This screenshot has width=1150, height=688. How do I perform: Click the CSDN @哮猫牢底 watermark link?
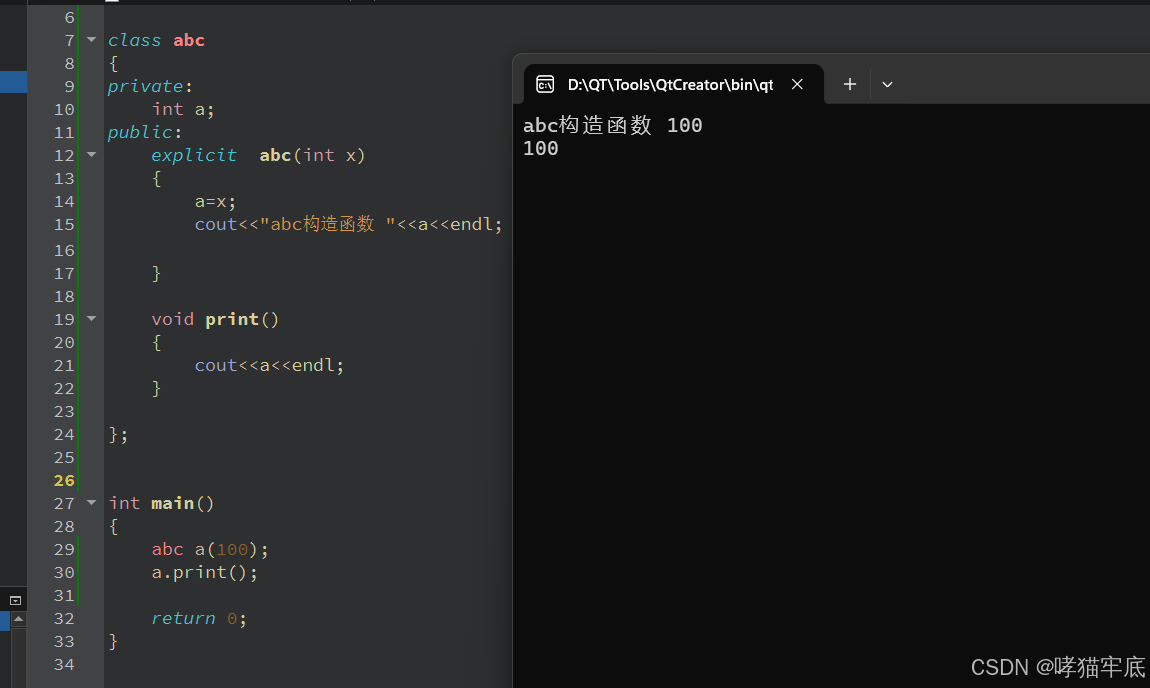(x=1056, y=667)
